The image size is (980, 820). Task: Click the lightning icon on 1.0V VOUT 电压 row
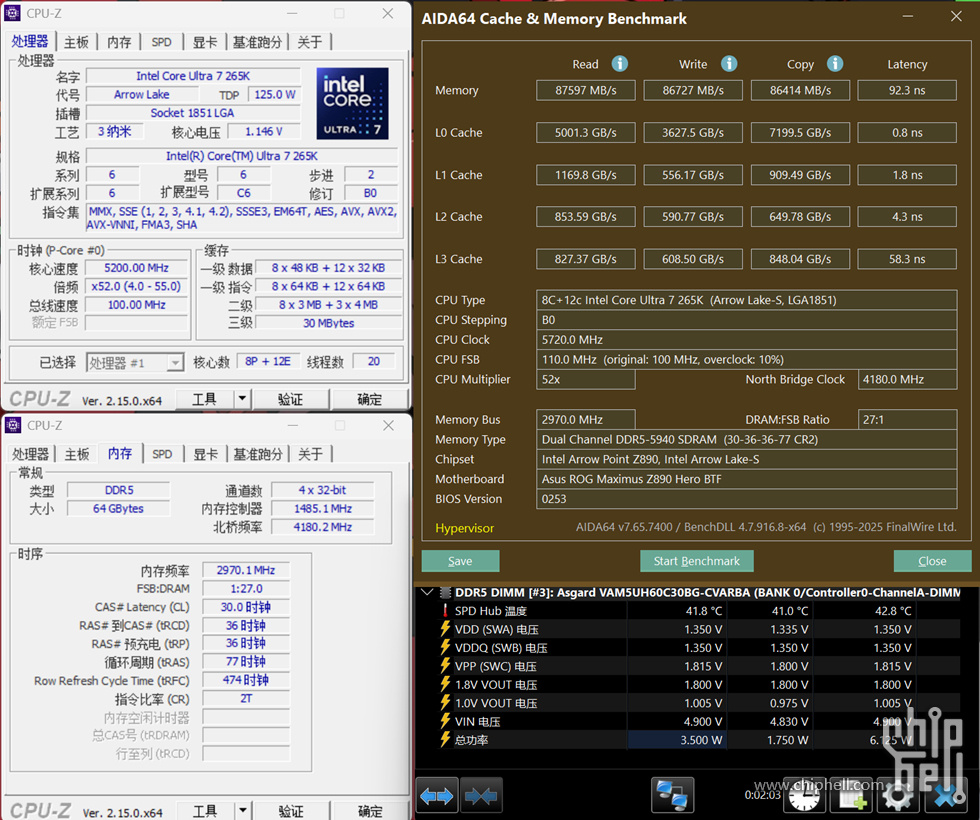445,702
